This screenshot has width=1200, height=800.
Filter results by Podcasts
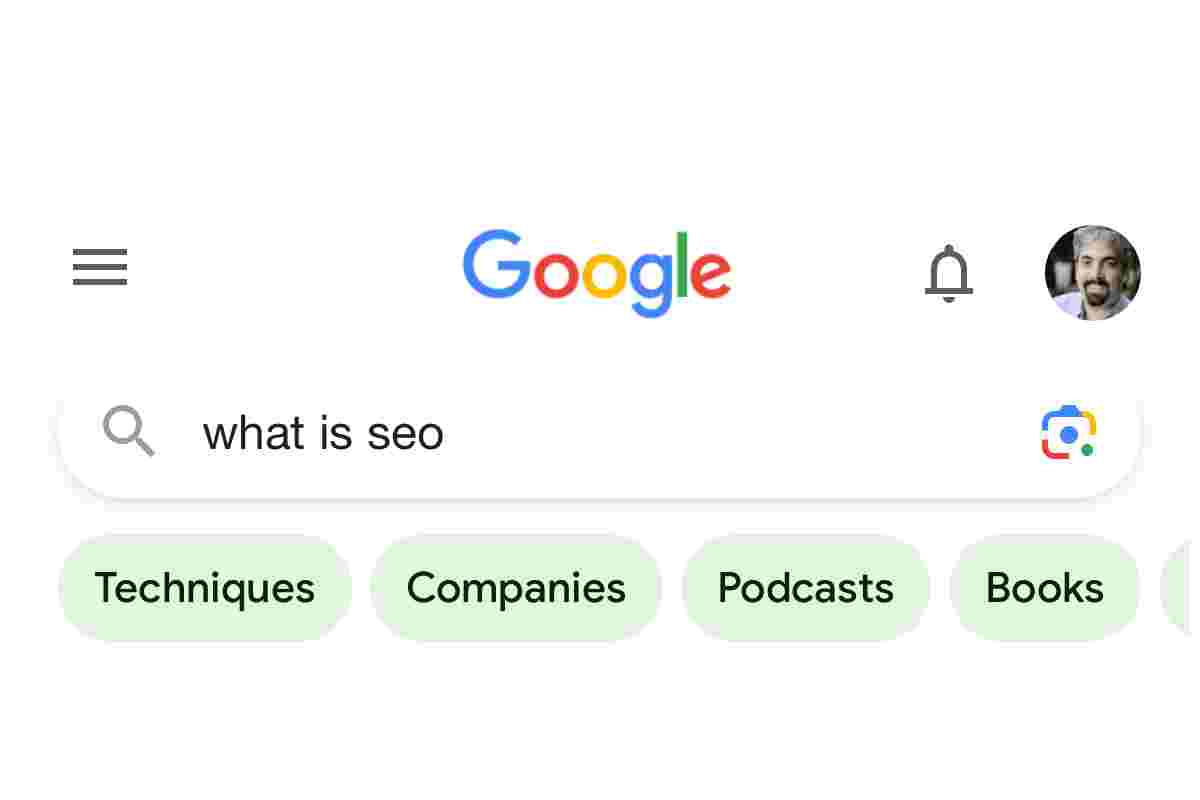(806, 588)
